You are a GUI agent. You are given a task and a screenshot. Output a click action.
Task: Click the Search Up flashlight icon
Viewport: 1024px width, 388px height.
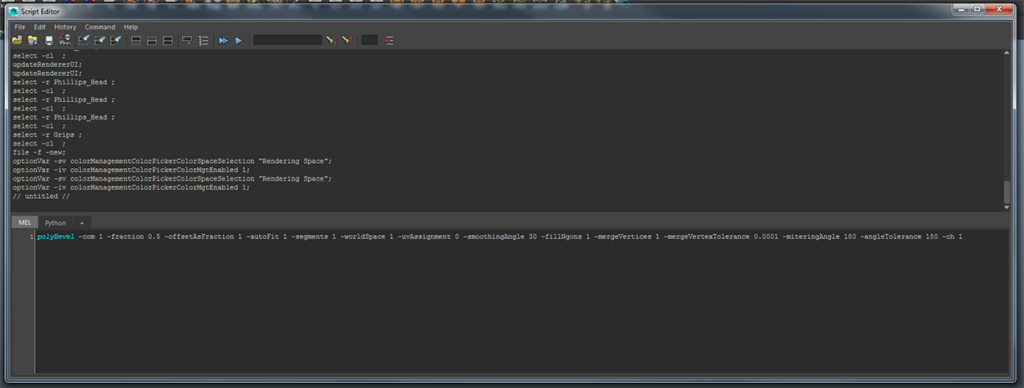[347, 40]
